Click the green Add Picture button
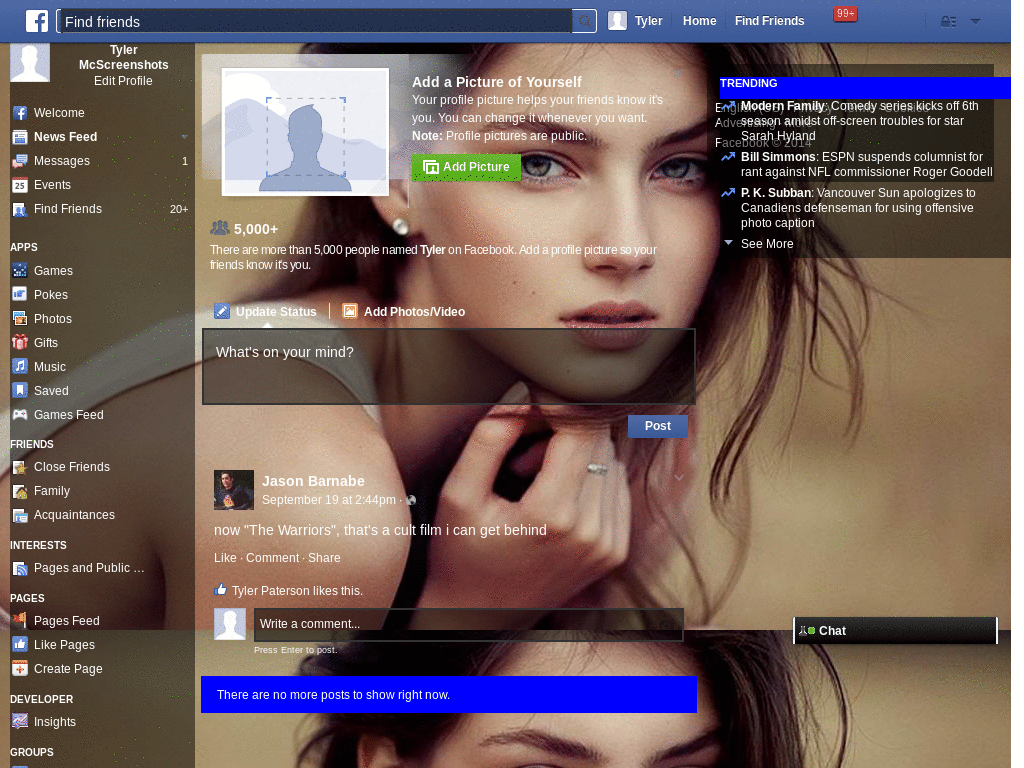The image size is (1024, 768). 466,167
